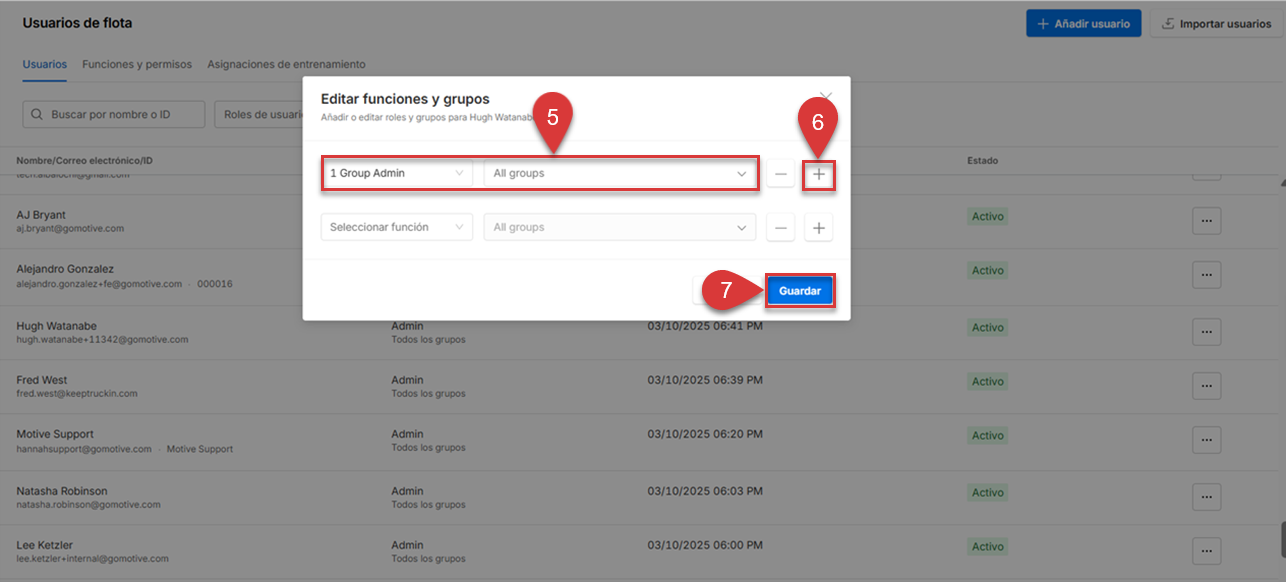Open the Roles de usuario filter
Viewport: 1286px width, 582px height.
[x=259, y=114]
